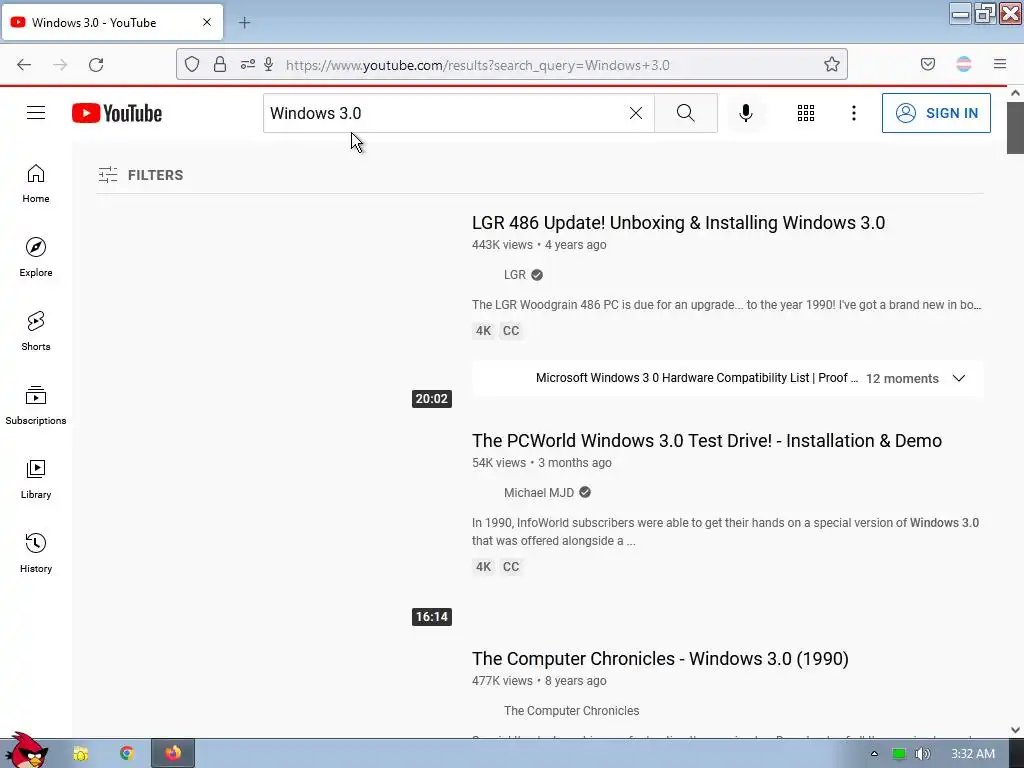Show hidden system tray icons
Image resolution: width=1024 pixels, height=768 pixels.
pos(874,754)
